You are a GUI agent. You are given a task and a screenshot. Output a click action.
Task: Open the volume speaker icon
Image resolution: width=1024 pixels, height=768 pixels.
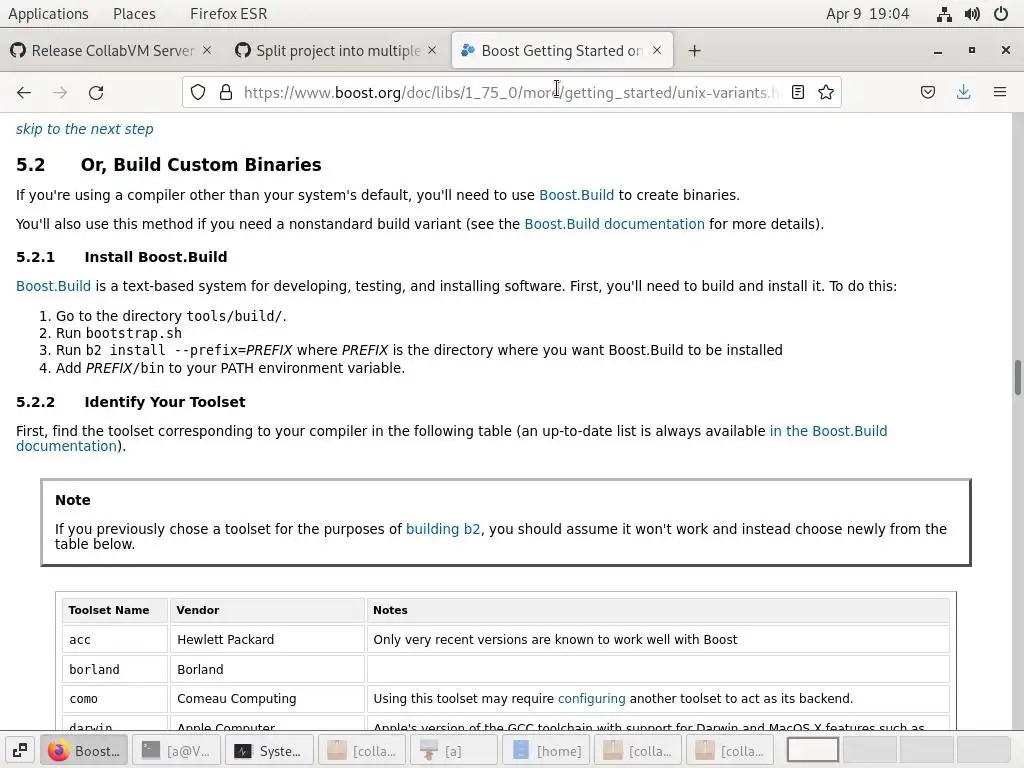click(x=972, y=14)
